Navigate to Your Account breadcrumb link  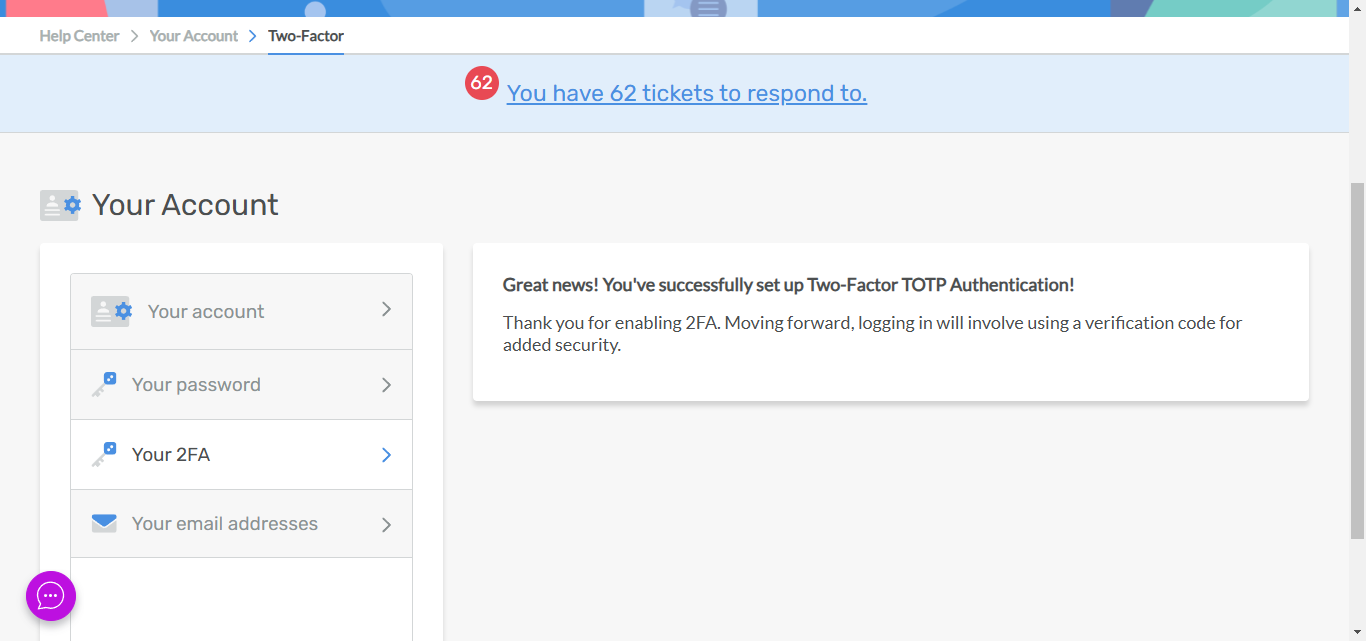pos(194,36)
